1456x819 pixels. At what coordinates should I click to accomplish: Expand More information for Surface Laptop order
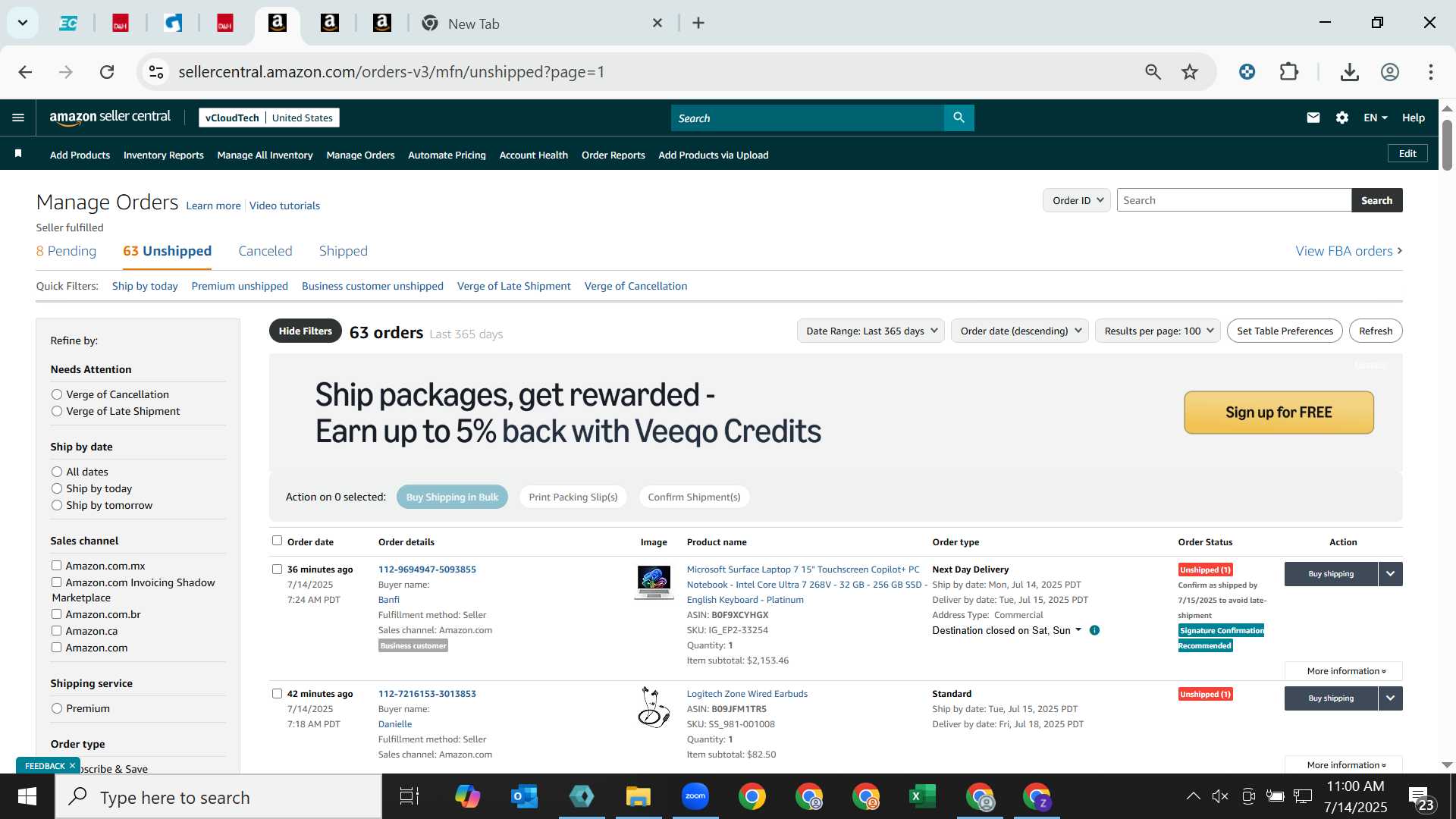(x=1344, y=671)
